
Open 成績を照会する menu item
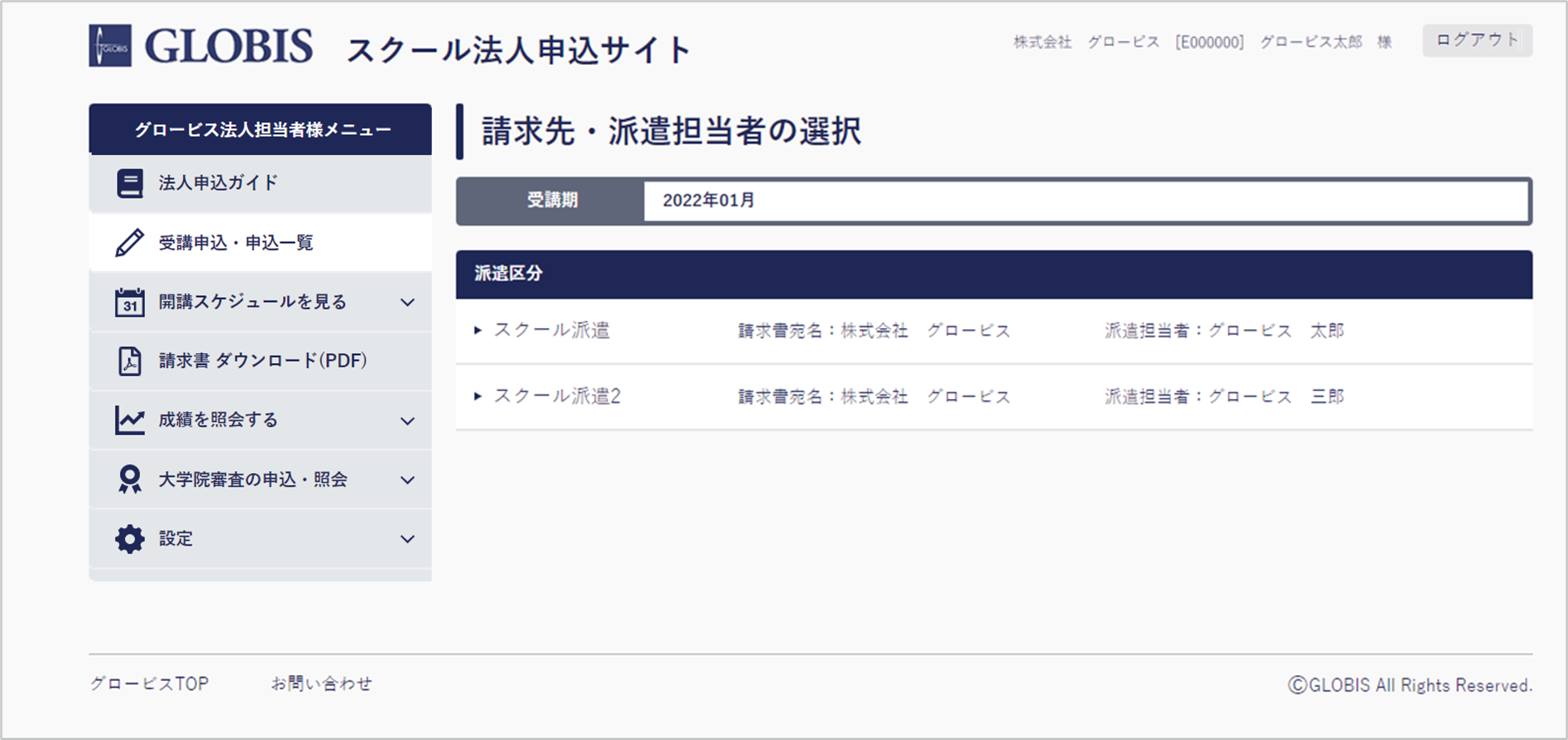[261, 420]
